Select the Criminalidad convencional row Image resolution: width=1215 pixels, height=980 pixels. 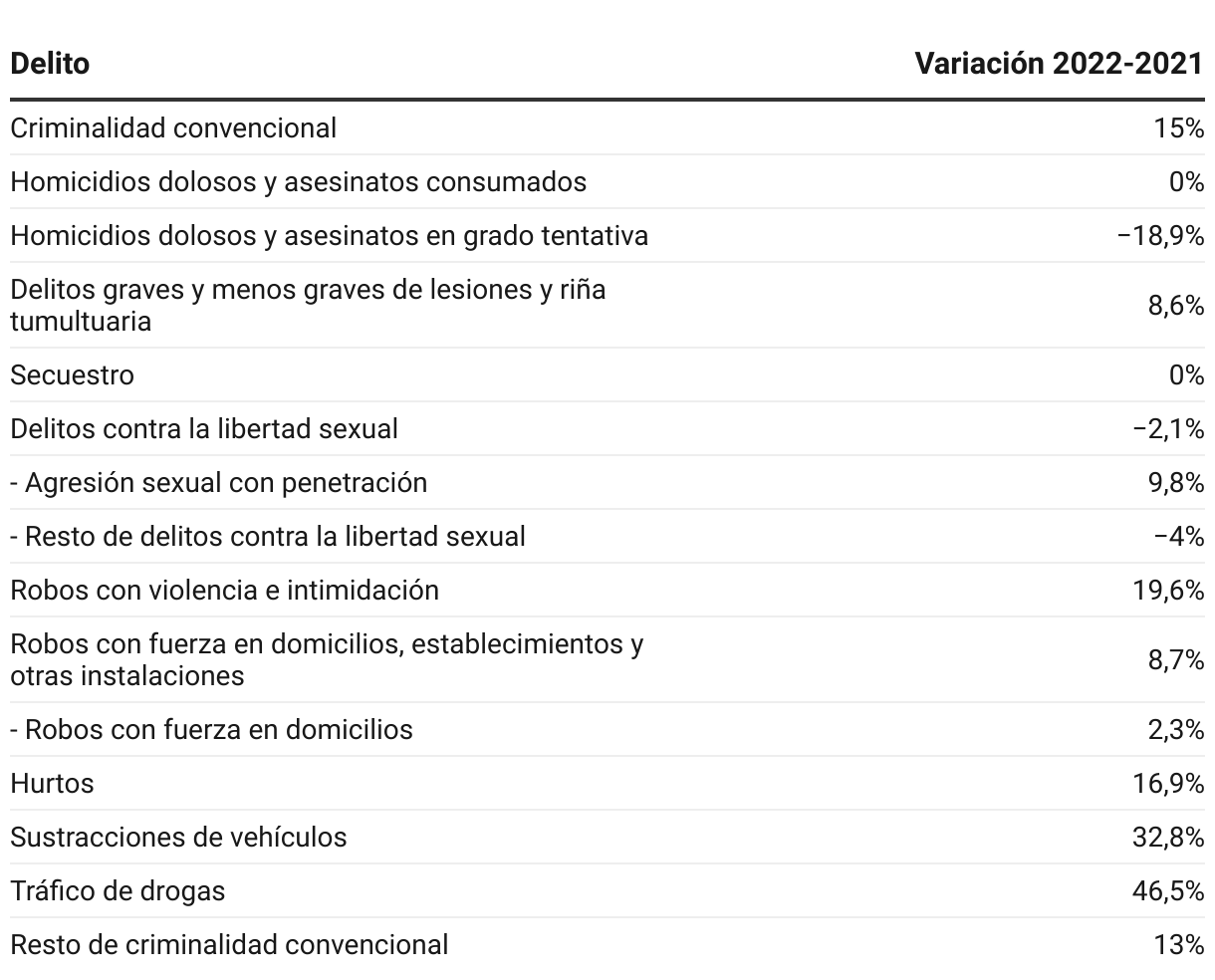[x=607, y=127]
